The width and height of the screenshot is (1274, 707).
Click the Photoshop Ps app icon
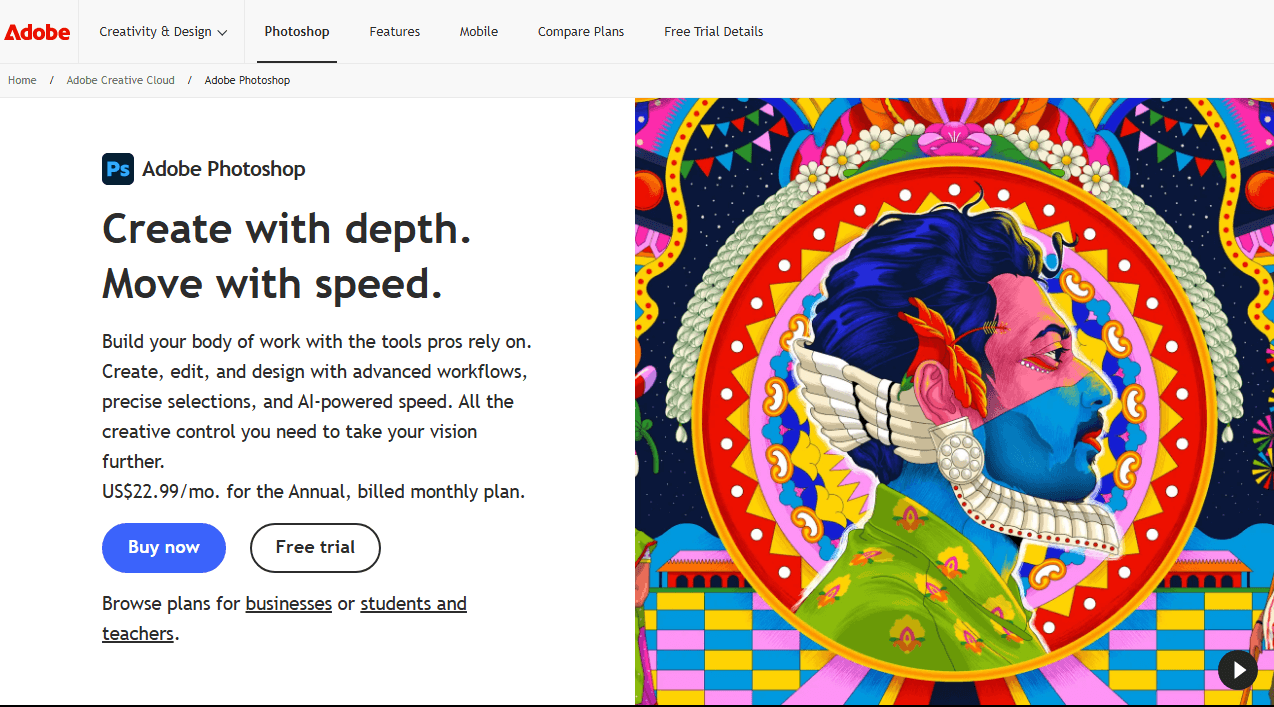[118, 169]
